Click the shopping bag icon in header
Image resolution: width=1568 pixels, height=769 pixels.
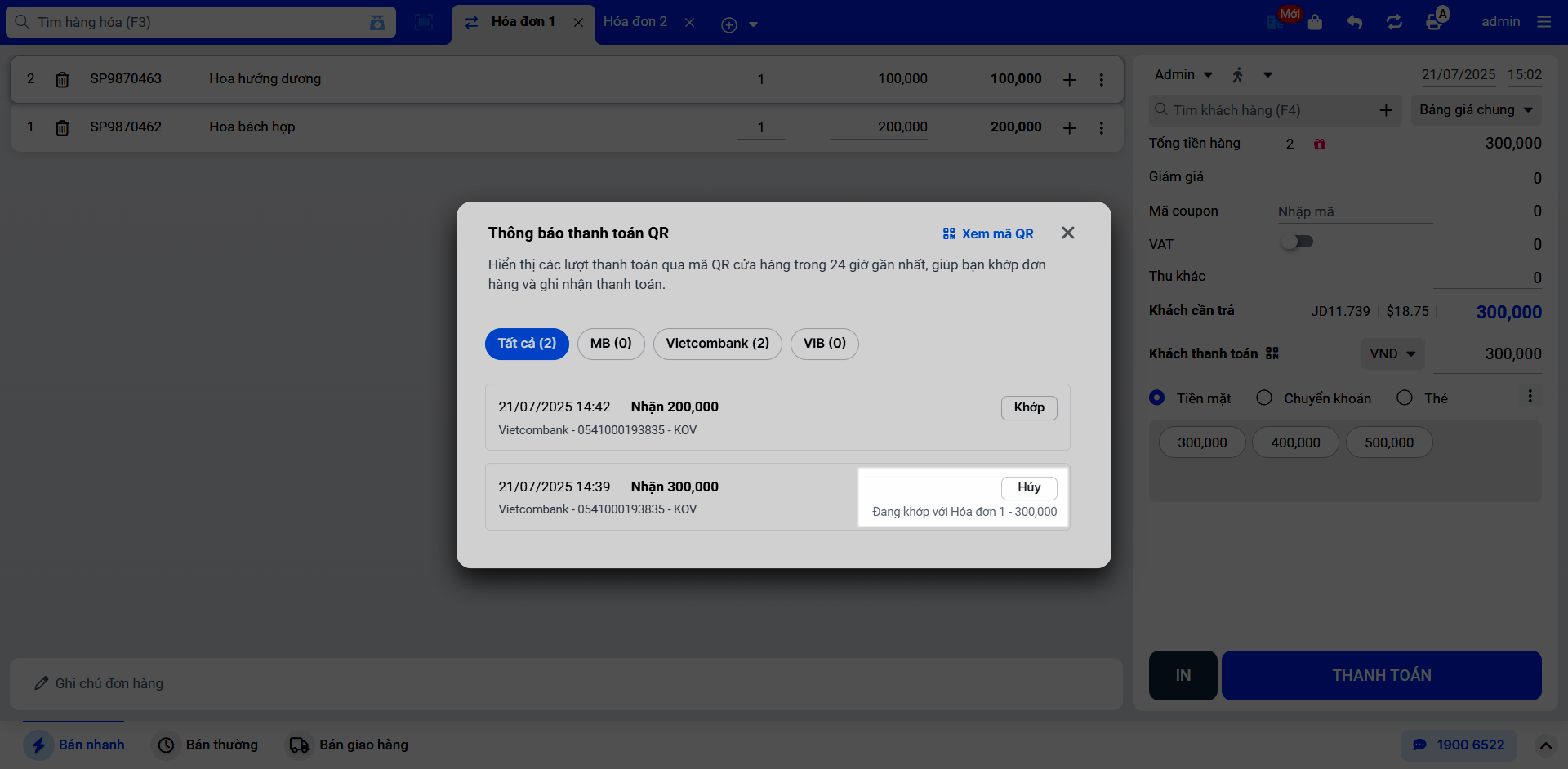(x=1315, y=22)
